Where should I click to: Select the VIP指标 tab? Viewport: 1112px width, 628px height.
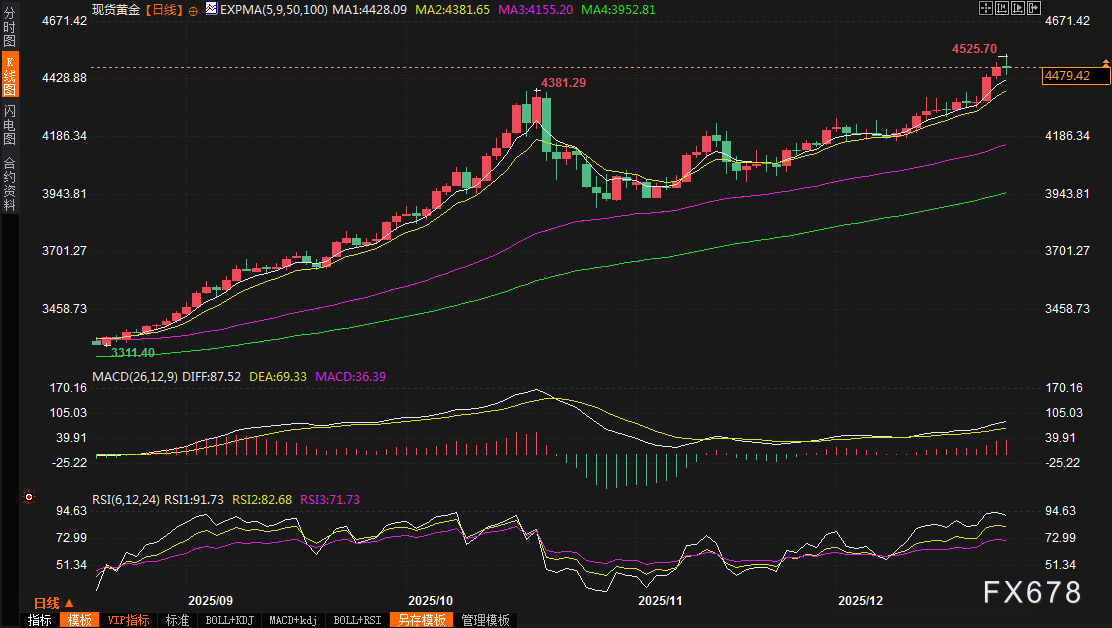pyautogui.click(x=128, y=620)
